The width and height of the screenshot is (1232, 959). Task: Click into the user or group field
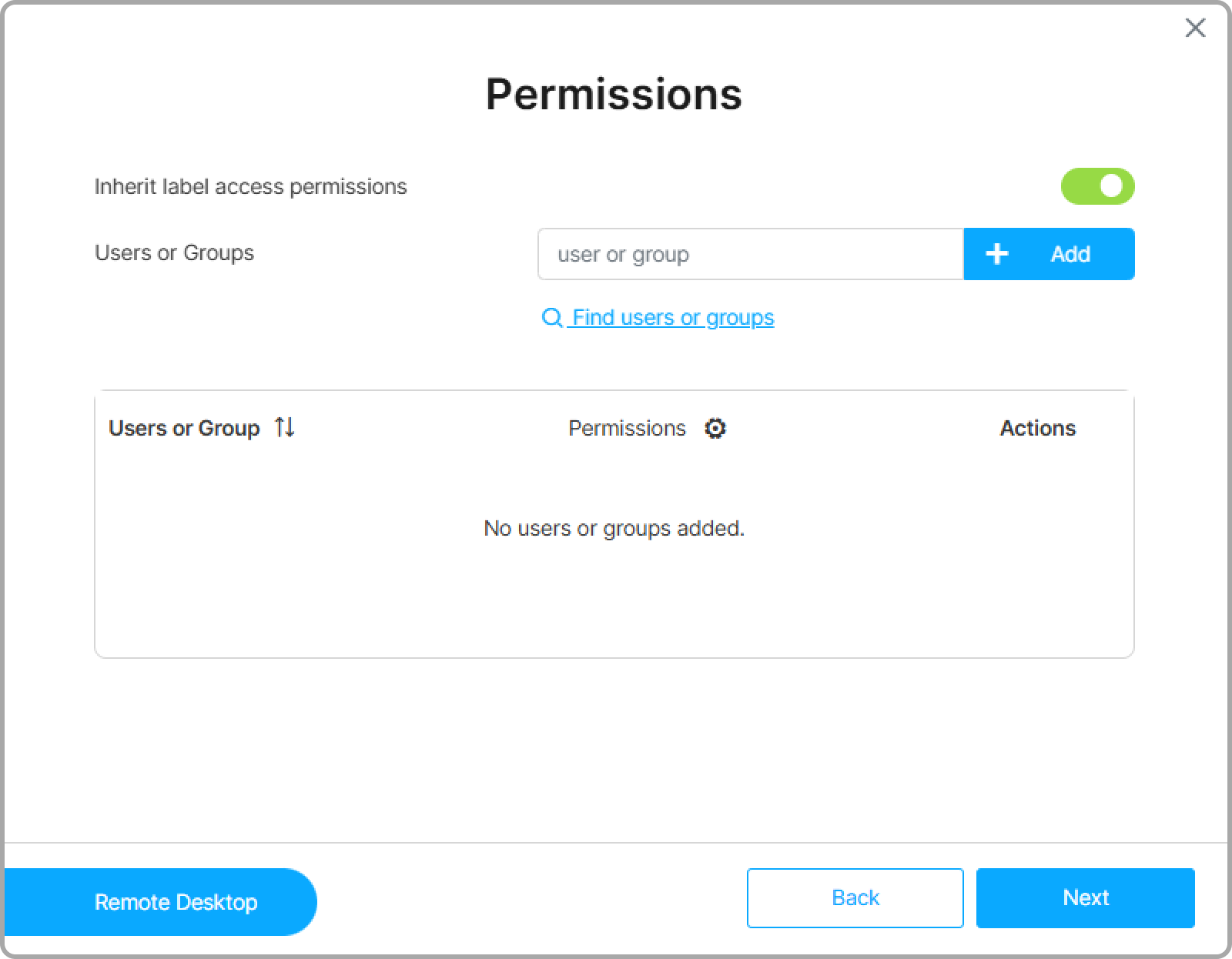(x=751, y=254)
